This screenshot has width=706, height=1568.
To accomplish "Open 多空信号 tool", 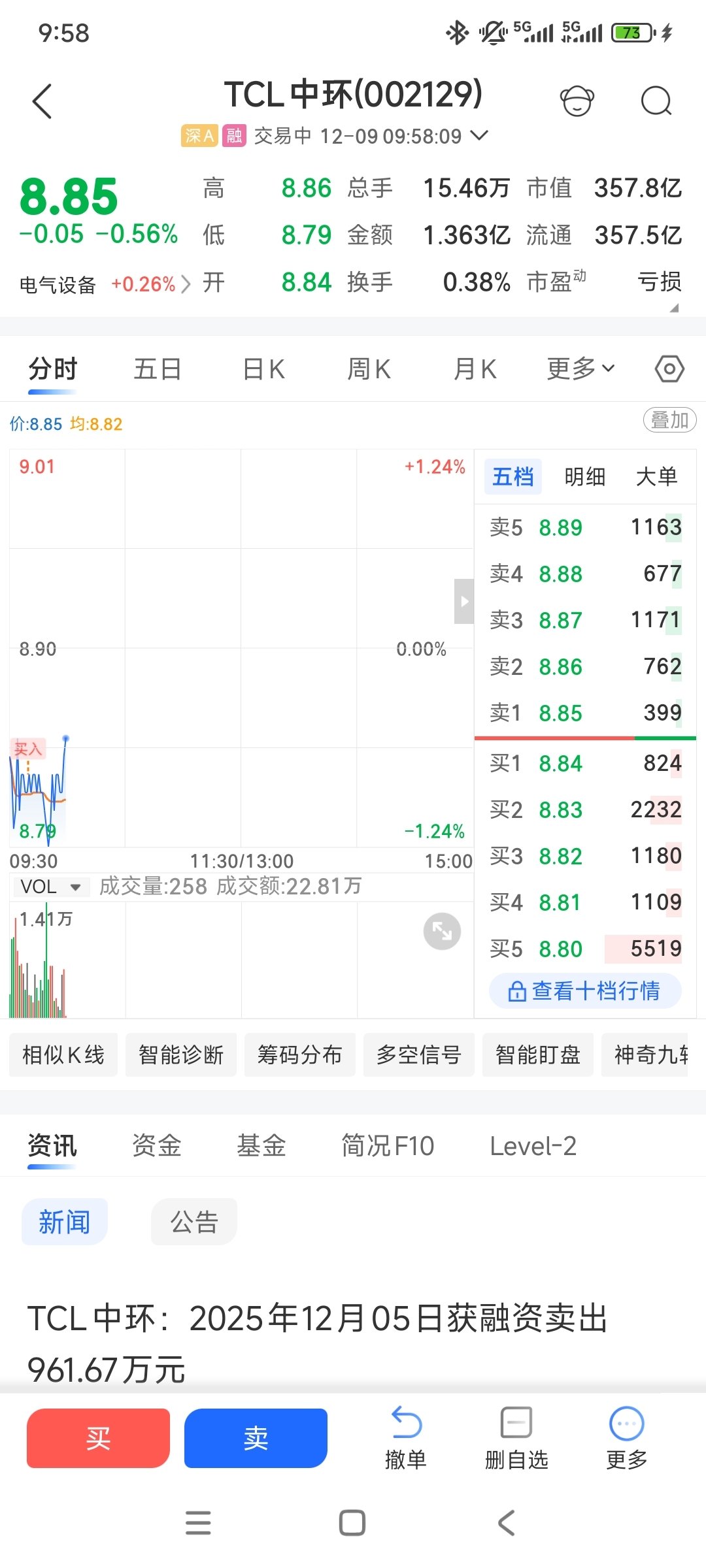I will click(419, 1054).
